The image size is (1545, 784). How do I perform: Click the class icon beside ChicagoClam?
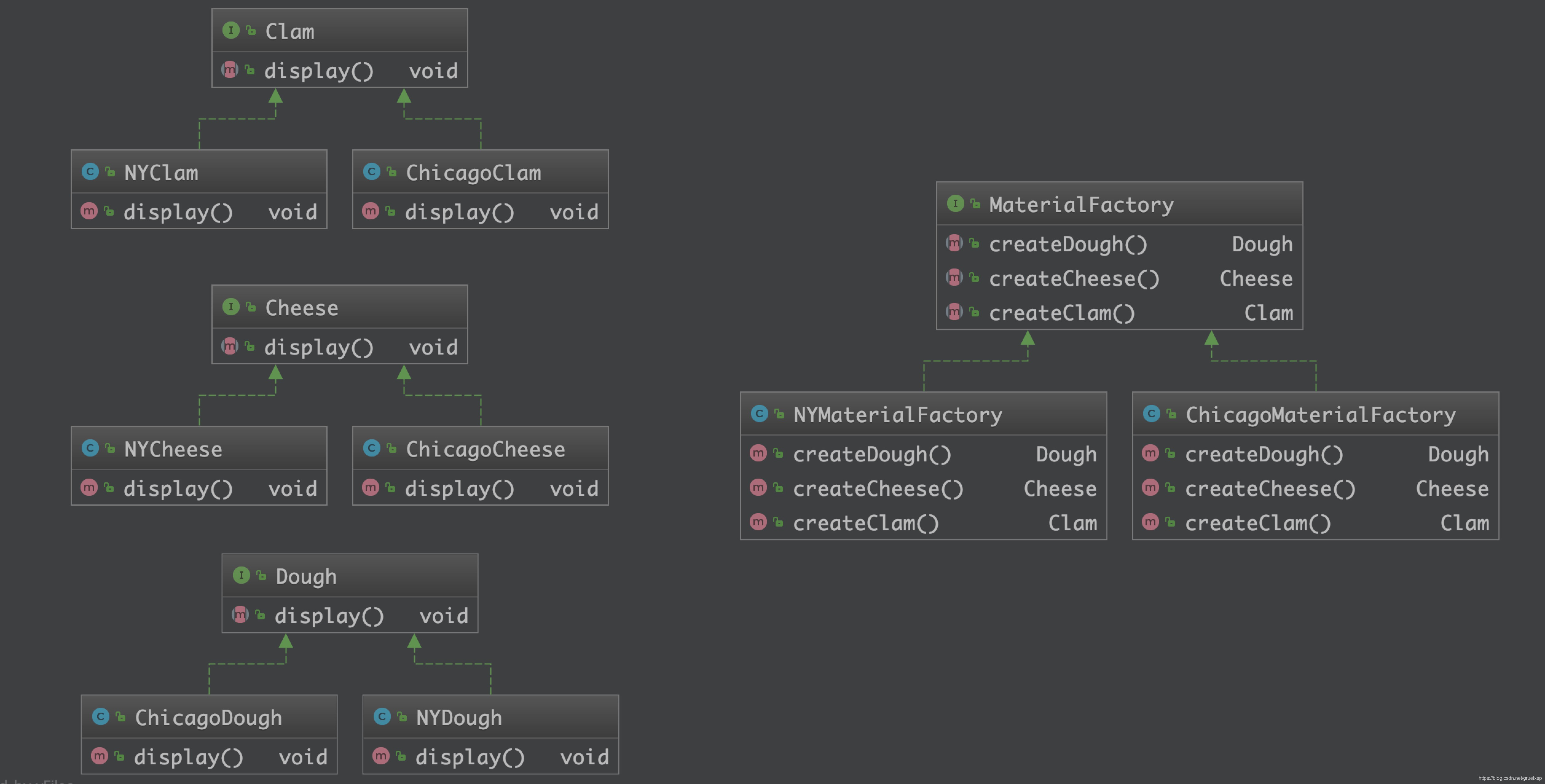point(372,172)
